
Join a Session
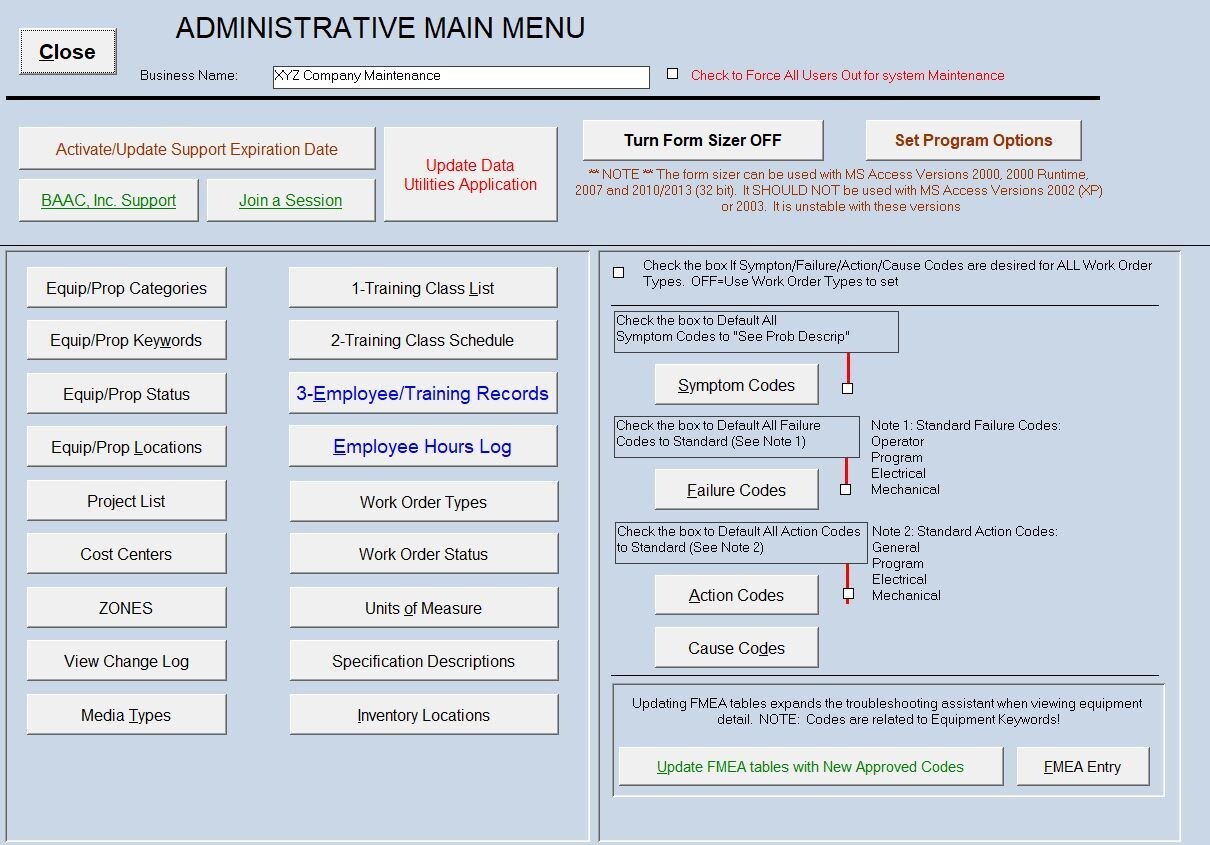[290, 200]
